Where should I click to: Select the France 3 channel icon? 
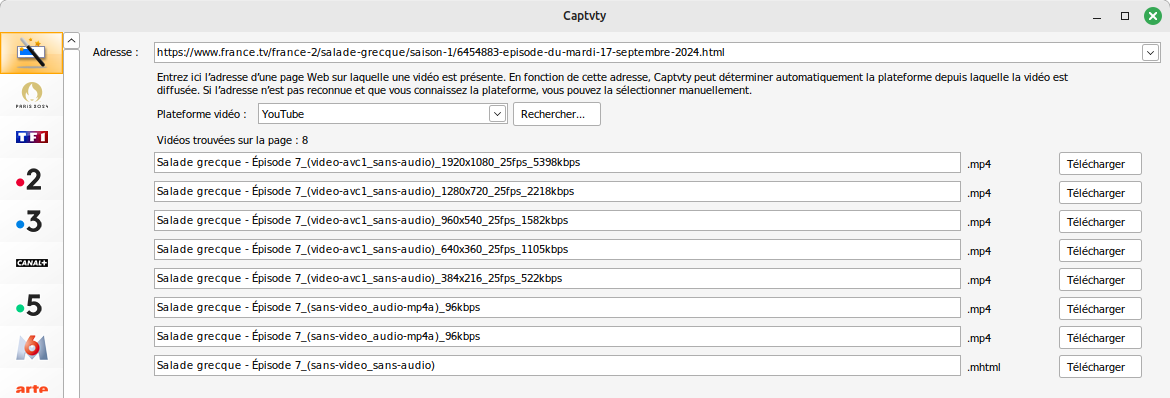click(31, 221)
